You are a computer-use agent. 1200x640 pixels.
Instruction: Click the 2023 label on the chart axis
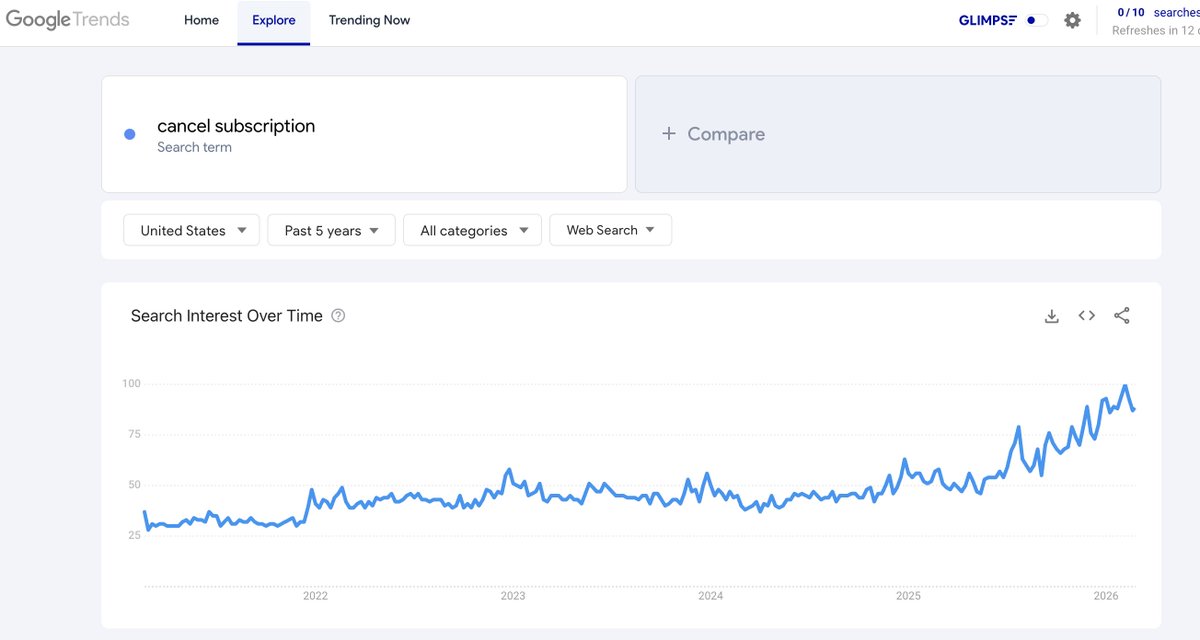513,596
